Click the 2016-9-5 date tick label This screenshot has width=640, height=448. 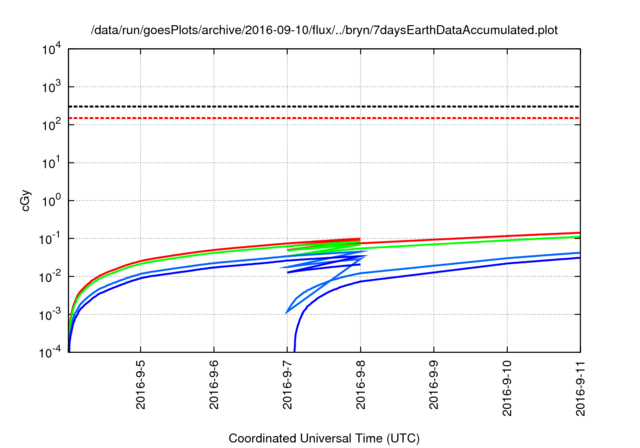(141, 385)
